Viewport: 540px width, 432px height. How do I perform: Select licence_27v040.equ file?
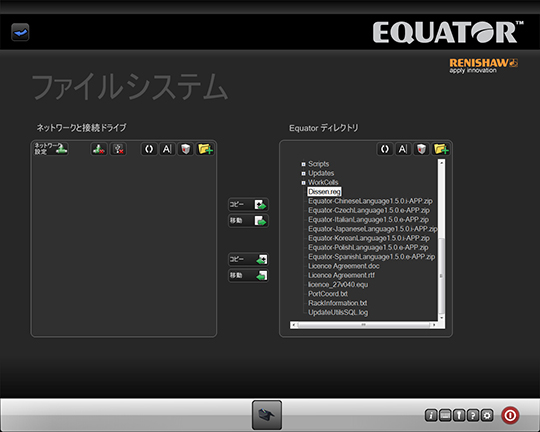click(x=338, y=285)
